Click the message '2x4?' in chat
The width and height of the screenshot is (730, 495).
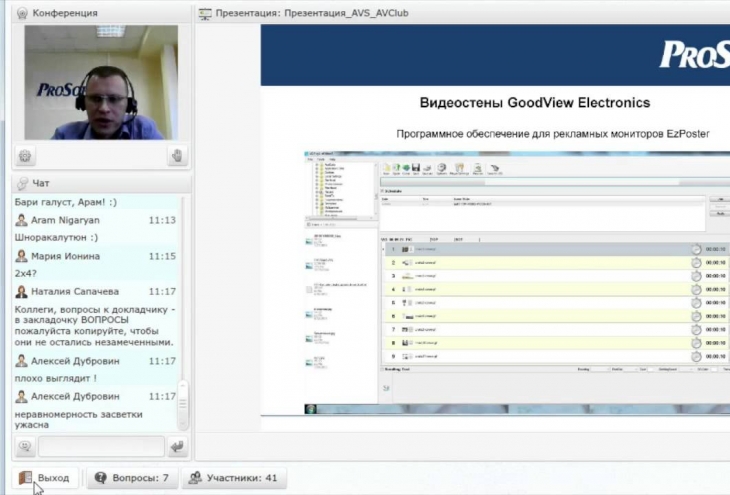coord(26,273)
